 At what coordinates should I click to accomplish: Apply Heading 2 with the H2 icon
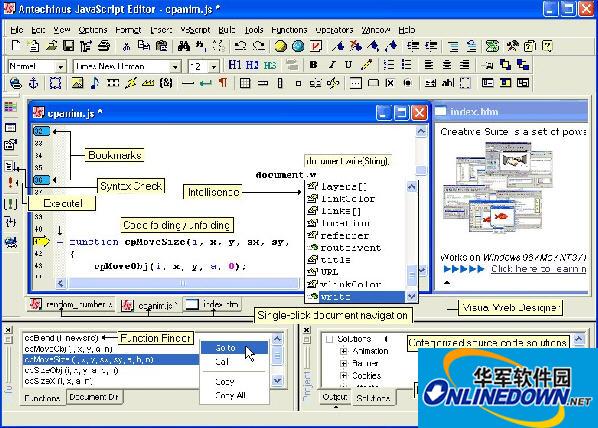pos(252,65)
